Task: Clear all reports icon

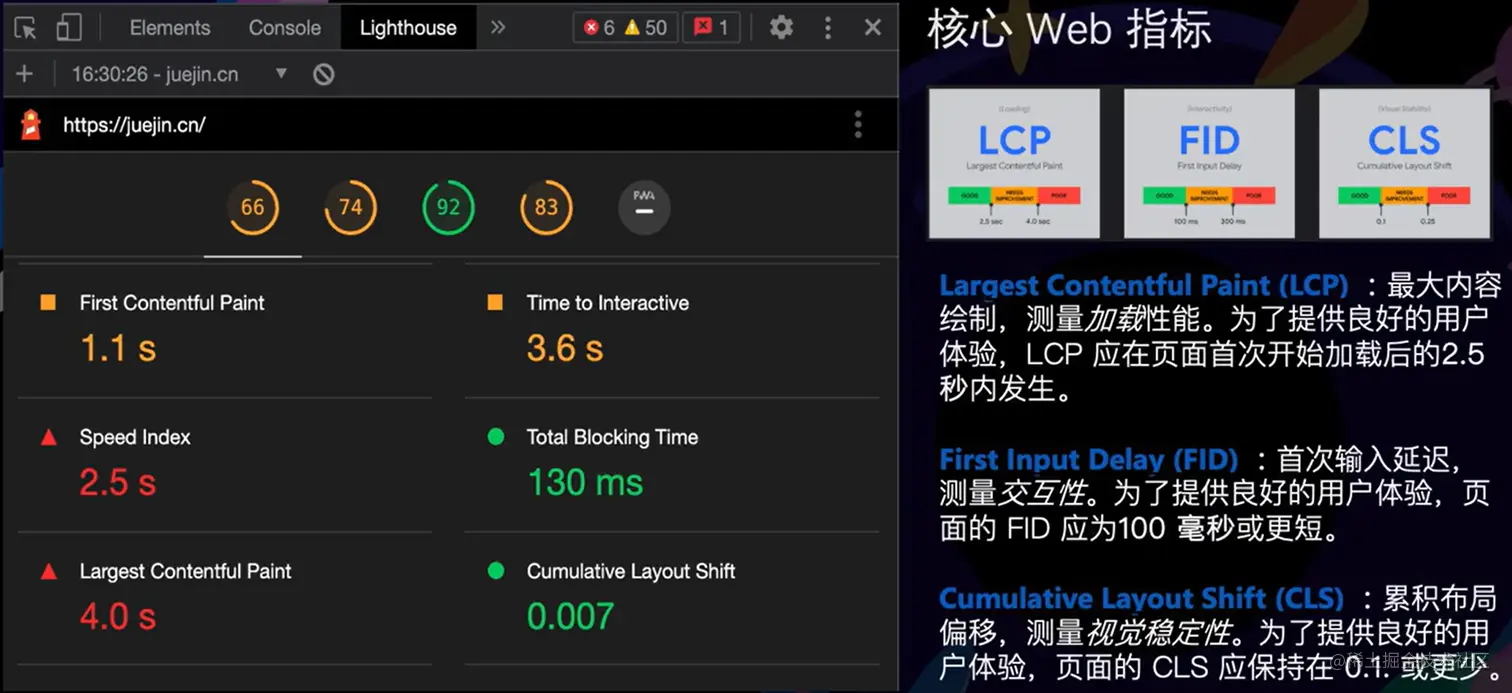Action: pyautogui.click(x=323, y=74)
